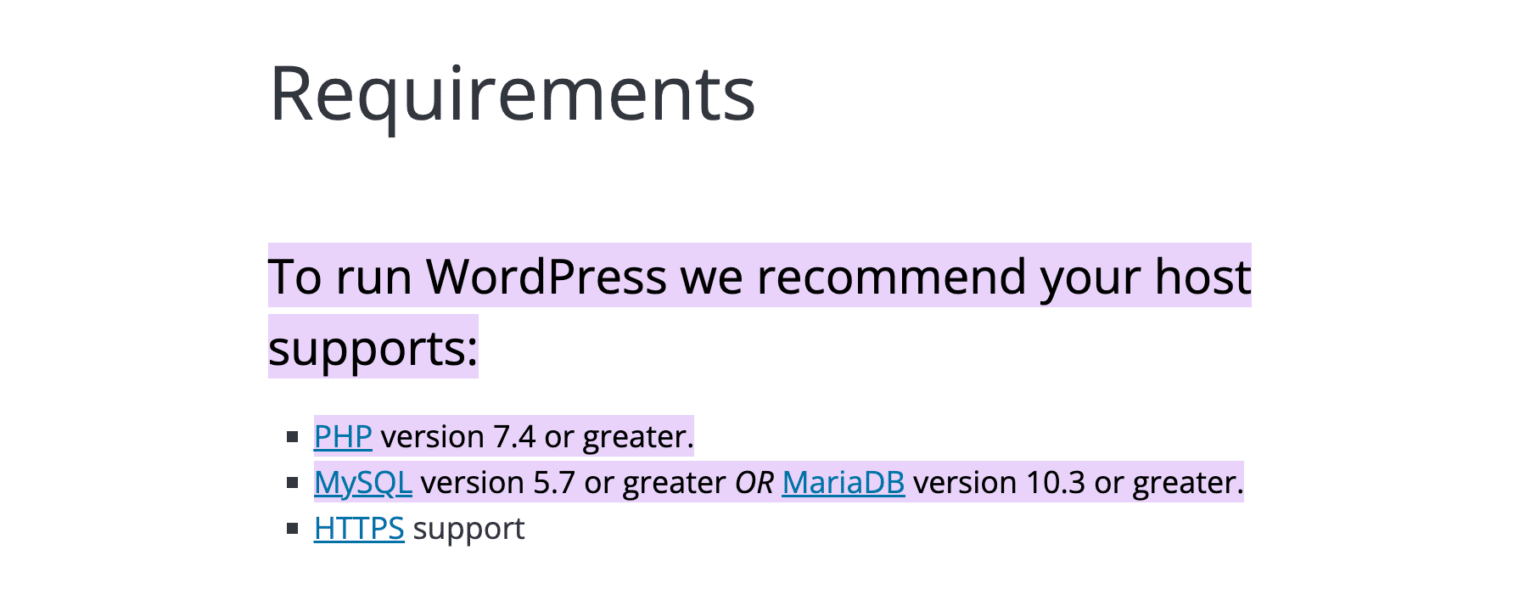The width and height of the screenshot is (1536, 589).
Task: Follow the MariaDB hyperlink
Action: coord(843,483)
